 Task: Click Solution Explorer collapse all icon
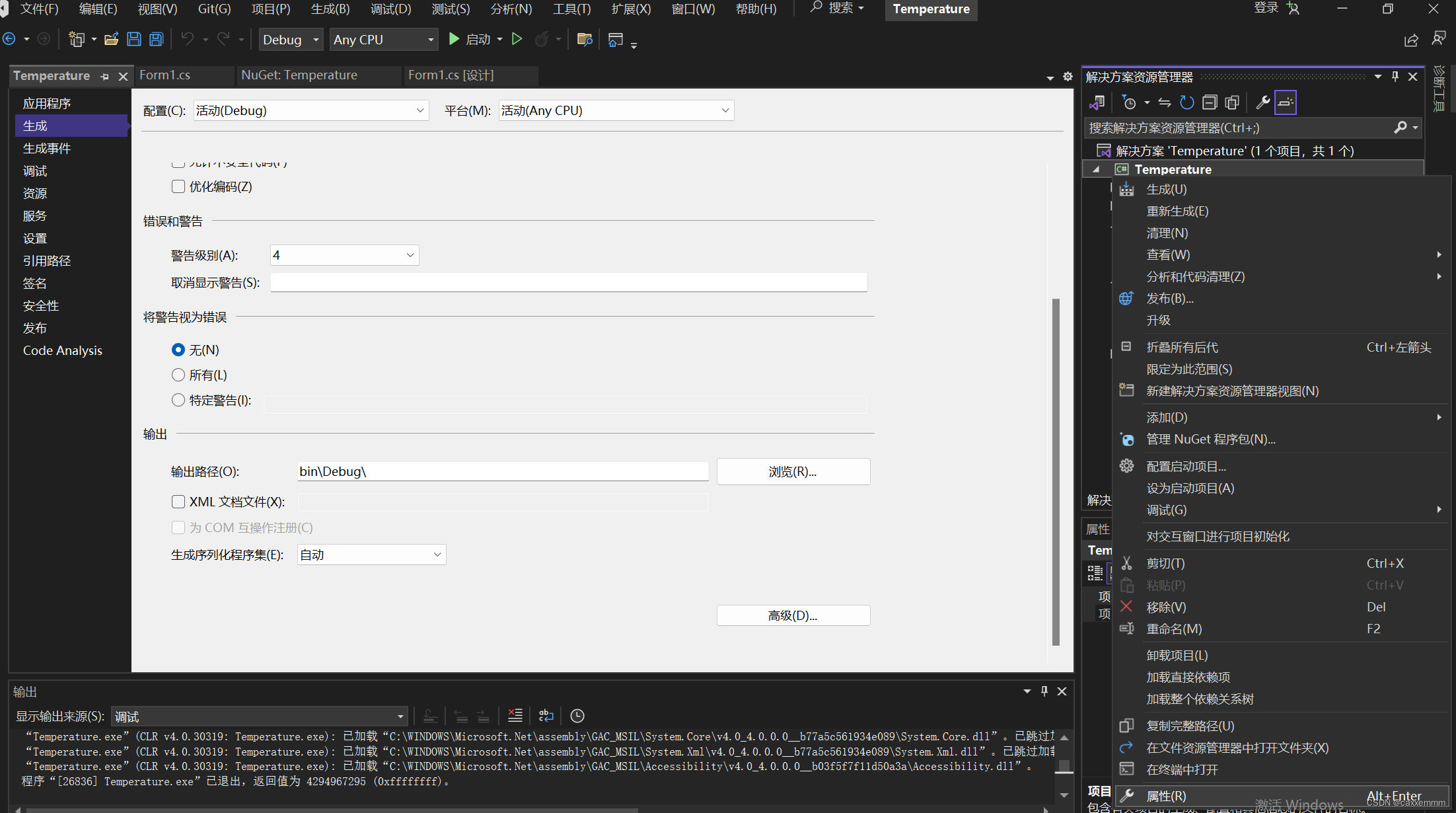pos(1210,102)
